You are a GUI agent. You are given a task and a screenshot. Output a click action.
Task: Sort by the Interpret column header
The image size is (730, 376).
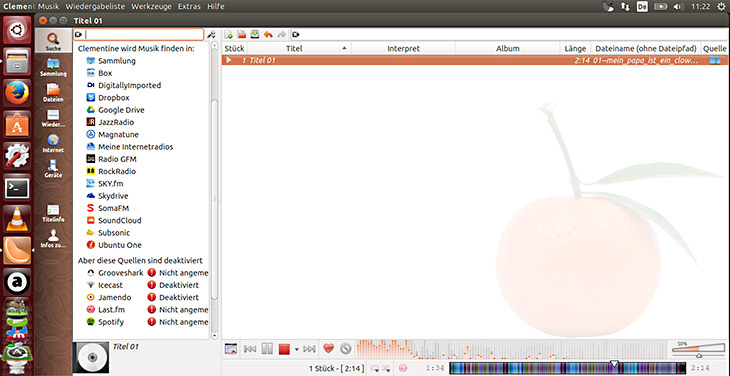click(403, 48)
